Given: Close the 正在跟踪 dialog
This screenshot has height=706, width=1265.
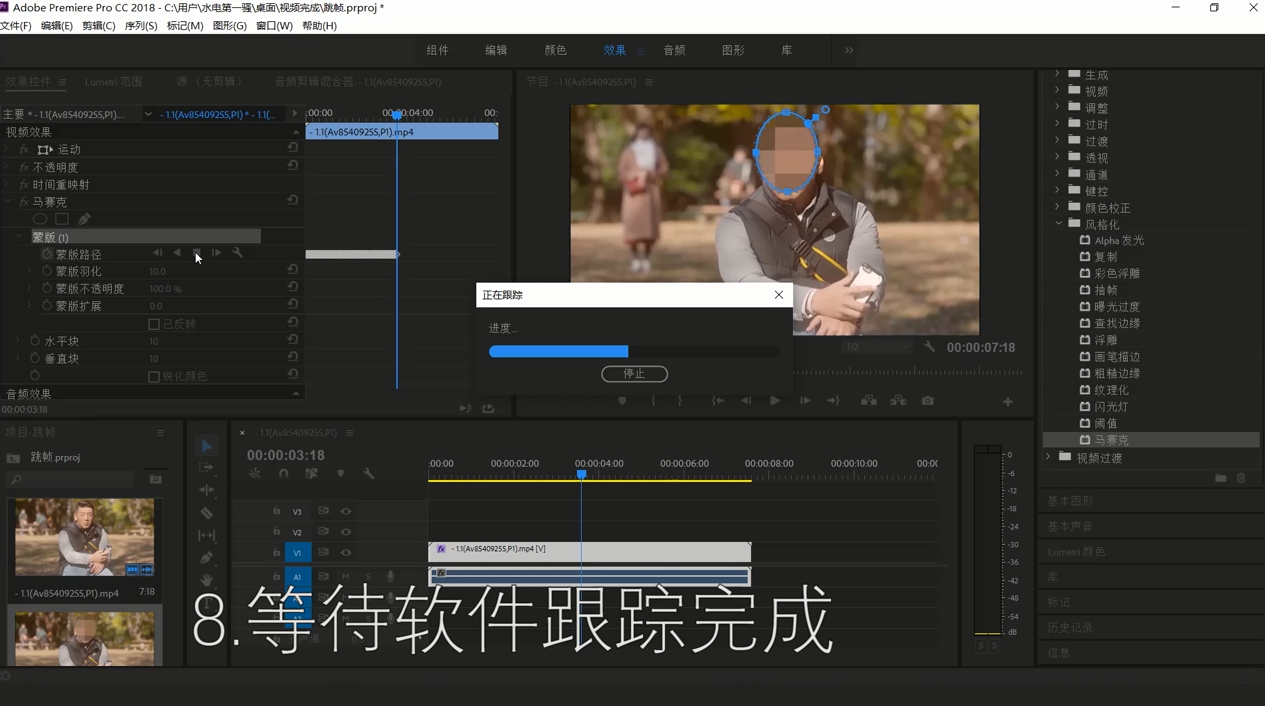Looking at the screenshot, I should click(x=779, y=295).
